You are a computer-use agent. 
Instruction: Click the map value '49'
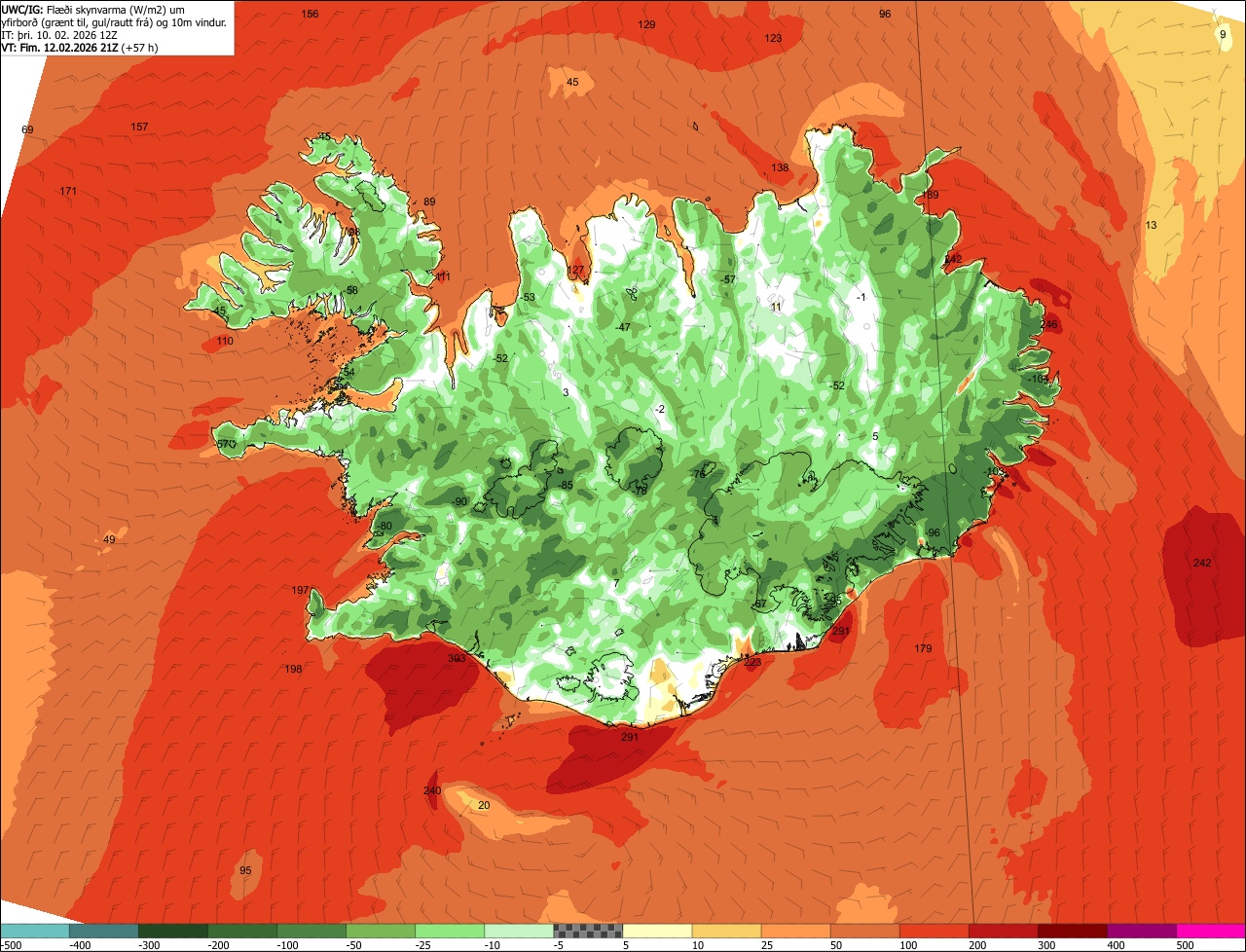pos(109,539)
